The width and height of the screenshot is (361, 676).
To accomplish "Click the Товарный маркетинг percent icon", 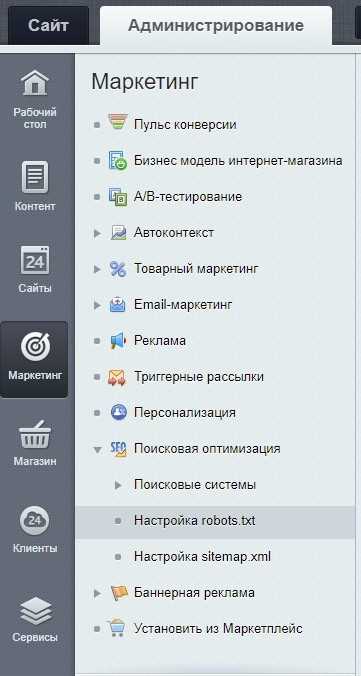I will tap(117, 269).
